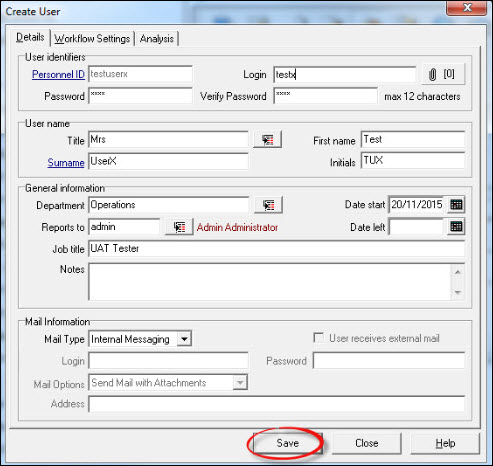
Task: Open the Date left calendar picker
Action: pyautogui.click(x=456, y=227)
